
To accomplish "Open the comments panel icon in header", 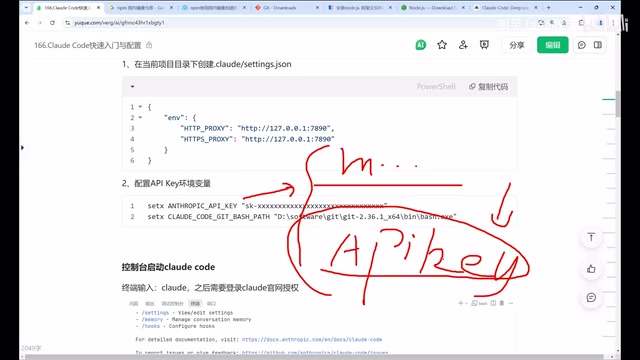I will (x=582, y=45).
